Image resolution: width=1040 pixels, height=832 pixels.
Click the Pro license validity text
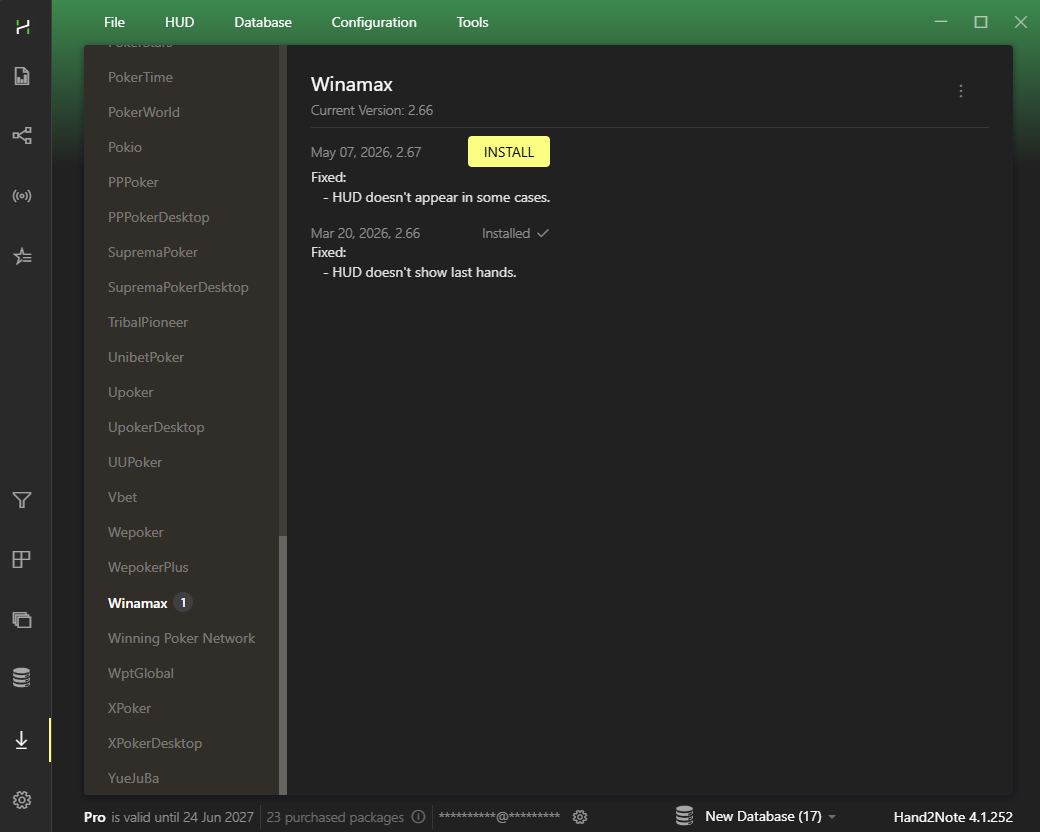(x=168, y=817)
